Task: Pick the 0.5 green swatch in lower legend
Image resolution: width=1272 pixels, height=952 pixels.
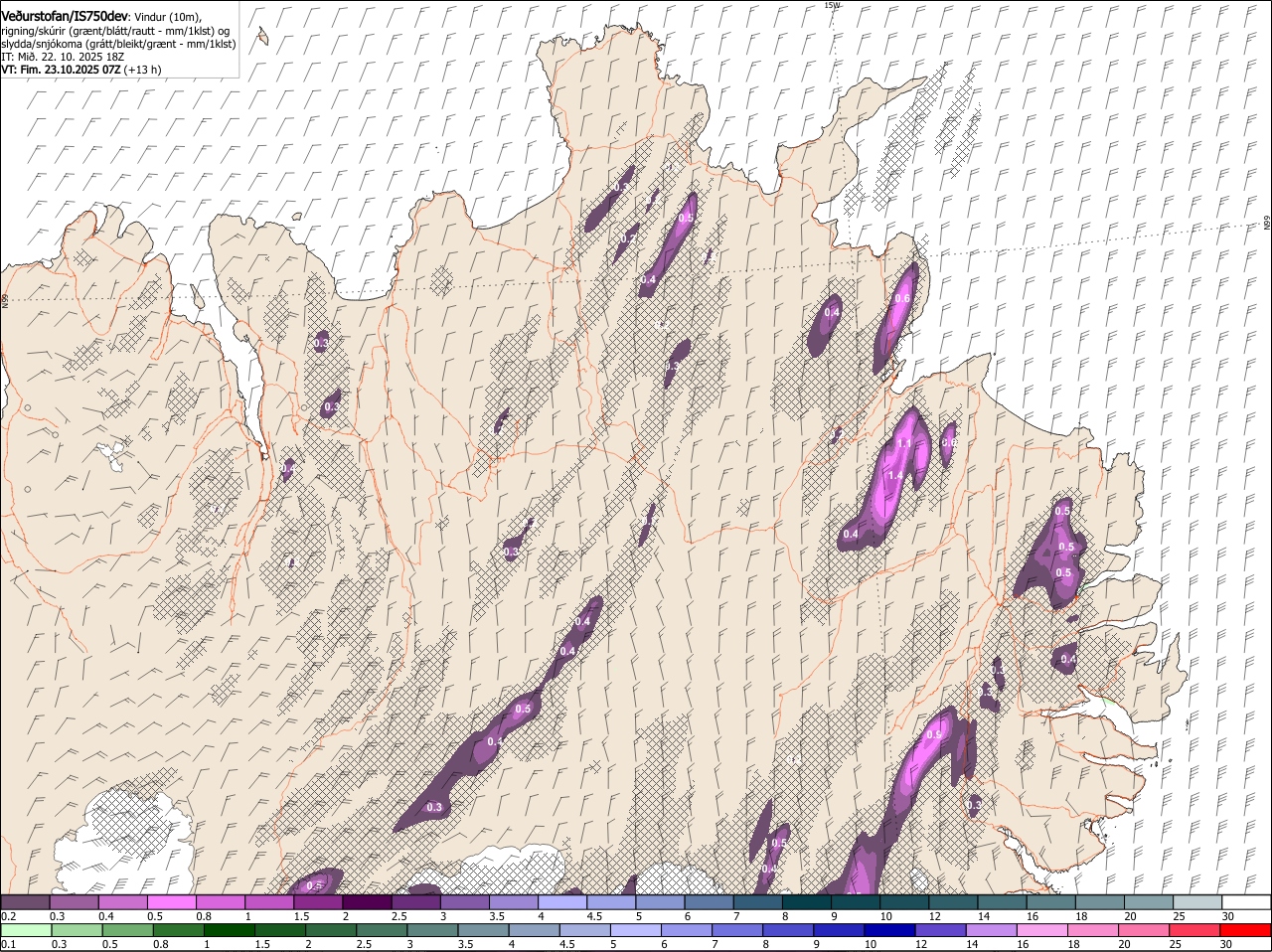Action: [128, 930]
